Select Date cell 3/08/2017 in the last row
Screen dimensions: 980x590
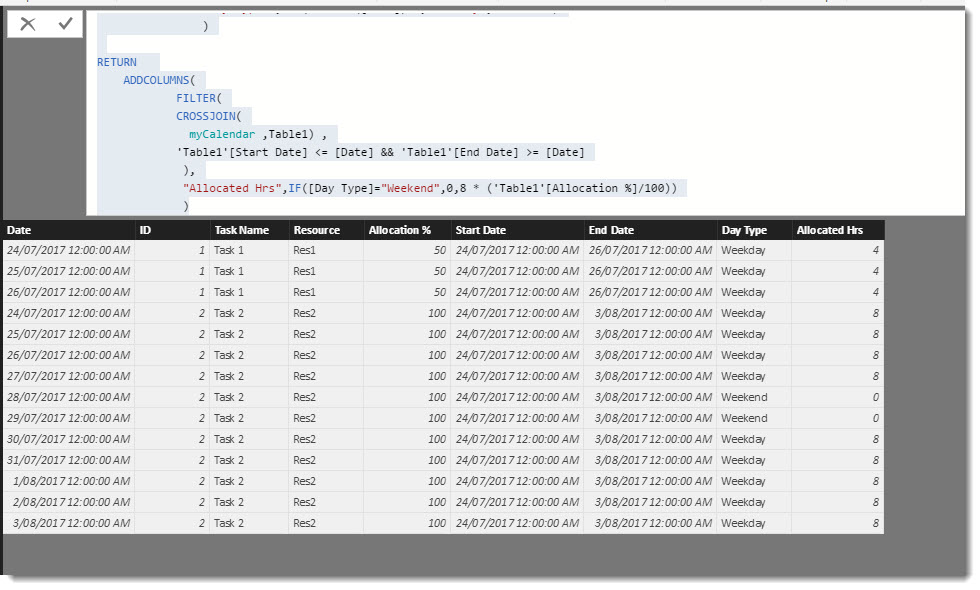pos(69,523)
